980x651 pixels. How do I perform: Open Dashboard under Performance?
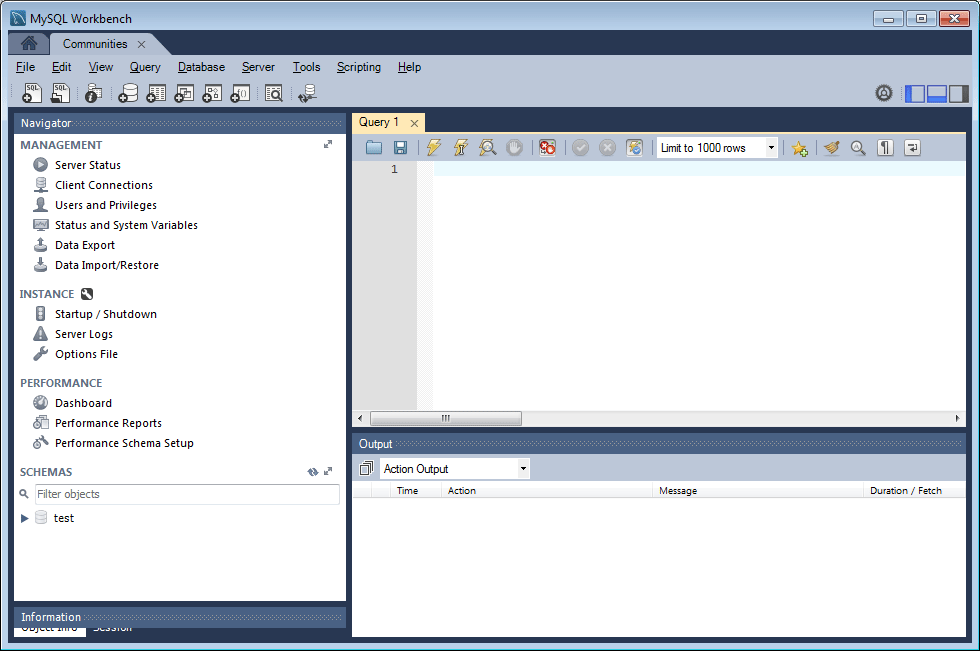[83, 403]
